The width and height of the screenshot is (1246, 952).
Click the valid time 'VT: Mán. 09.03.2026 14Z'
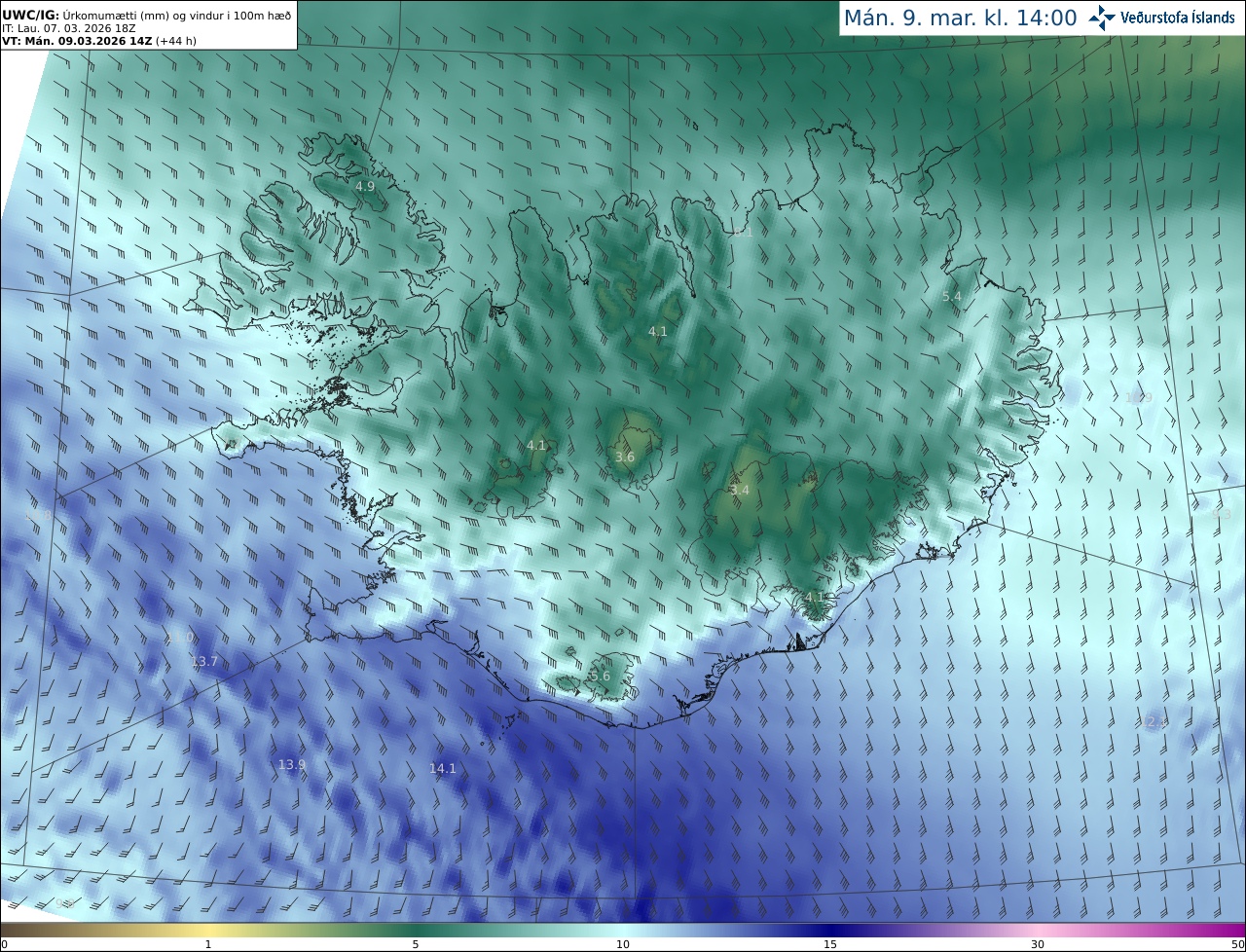click(x=76, y=41)
